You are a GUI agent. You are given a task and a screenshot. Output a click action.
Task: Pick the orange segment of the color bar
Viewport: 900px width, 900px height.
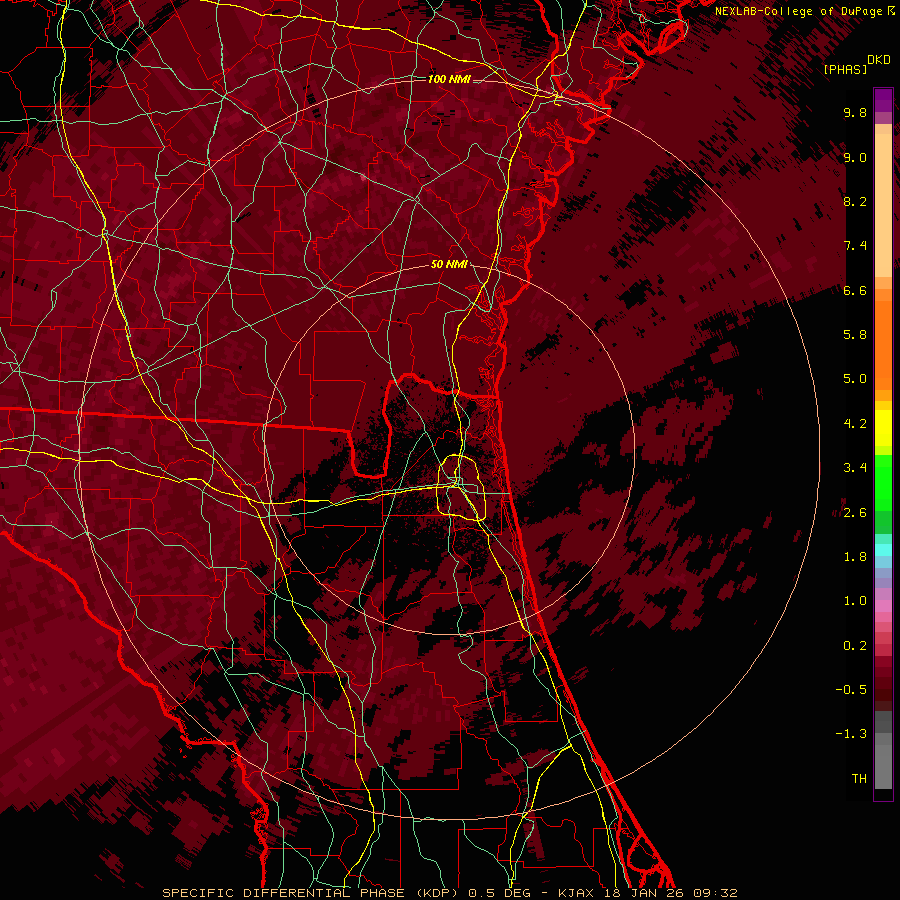pos(883,344)
